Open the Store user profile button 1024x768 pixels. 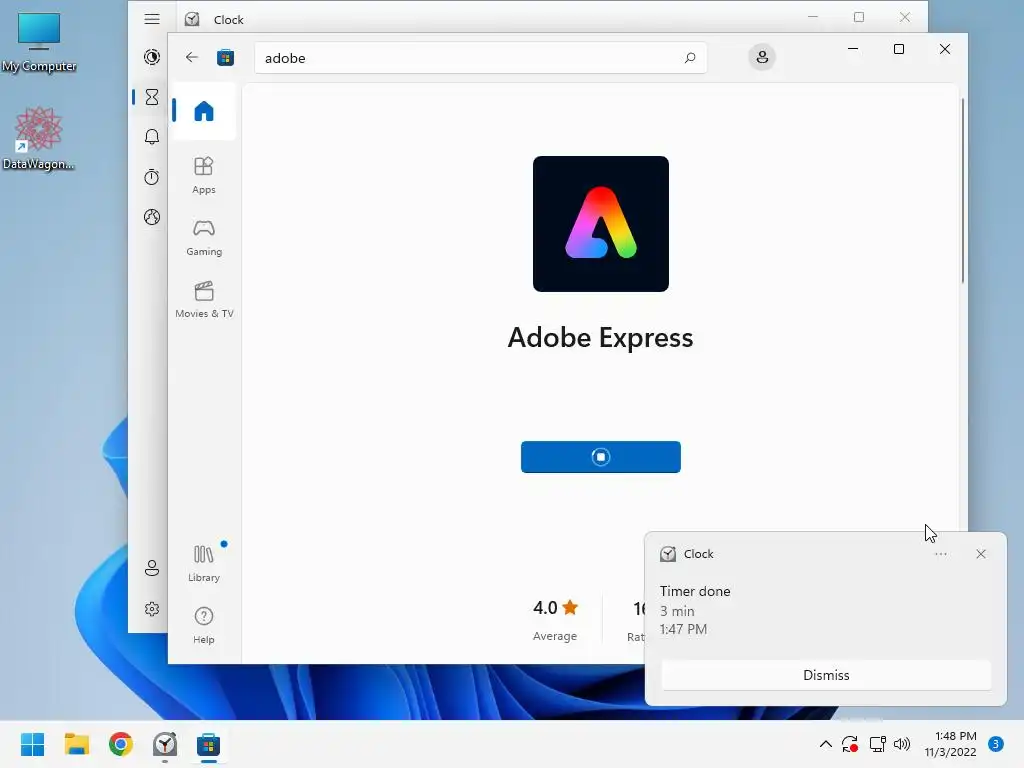coord(761,57)
